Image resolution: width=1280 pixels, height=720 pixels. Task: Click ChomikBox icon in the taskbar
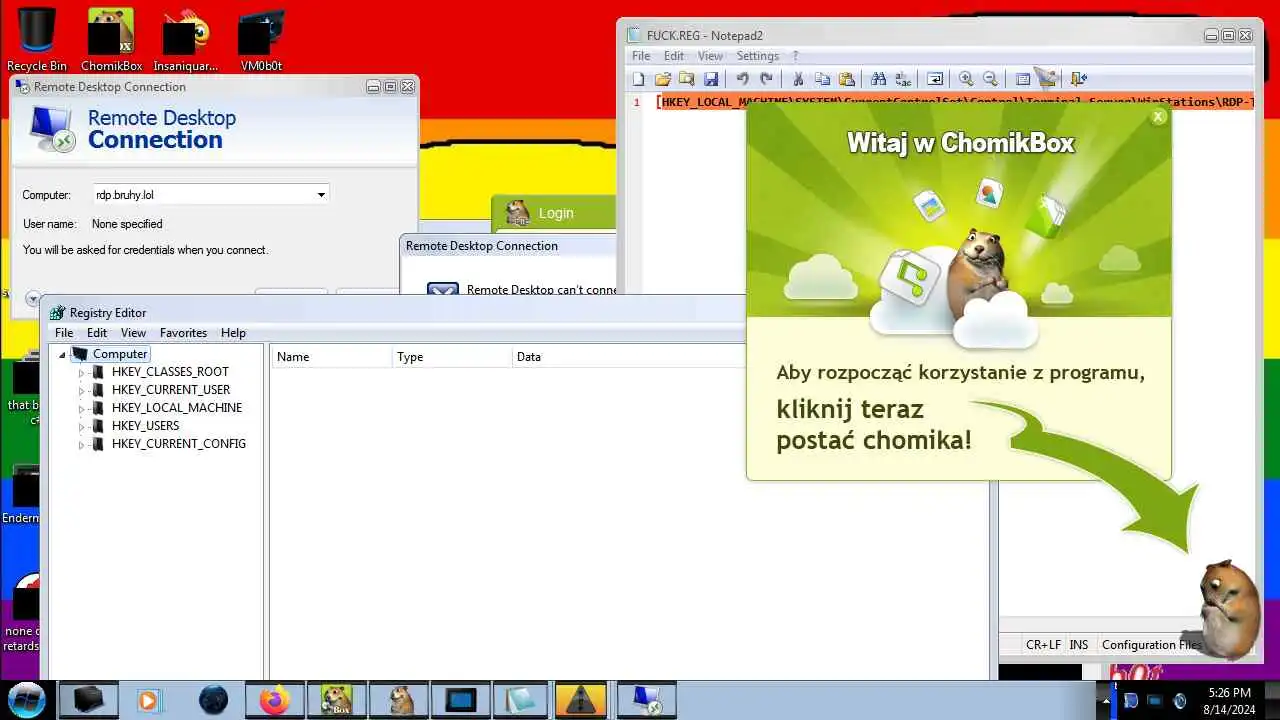coord(336,700)
